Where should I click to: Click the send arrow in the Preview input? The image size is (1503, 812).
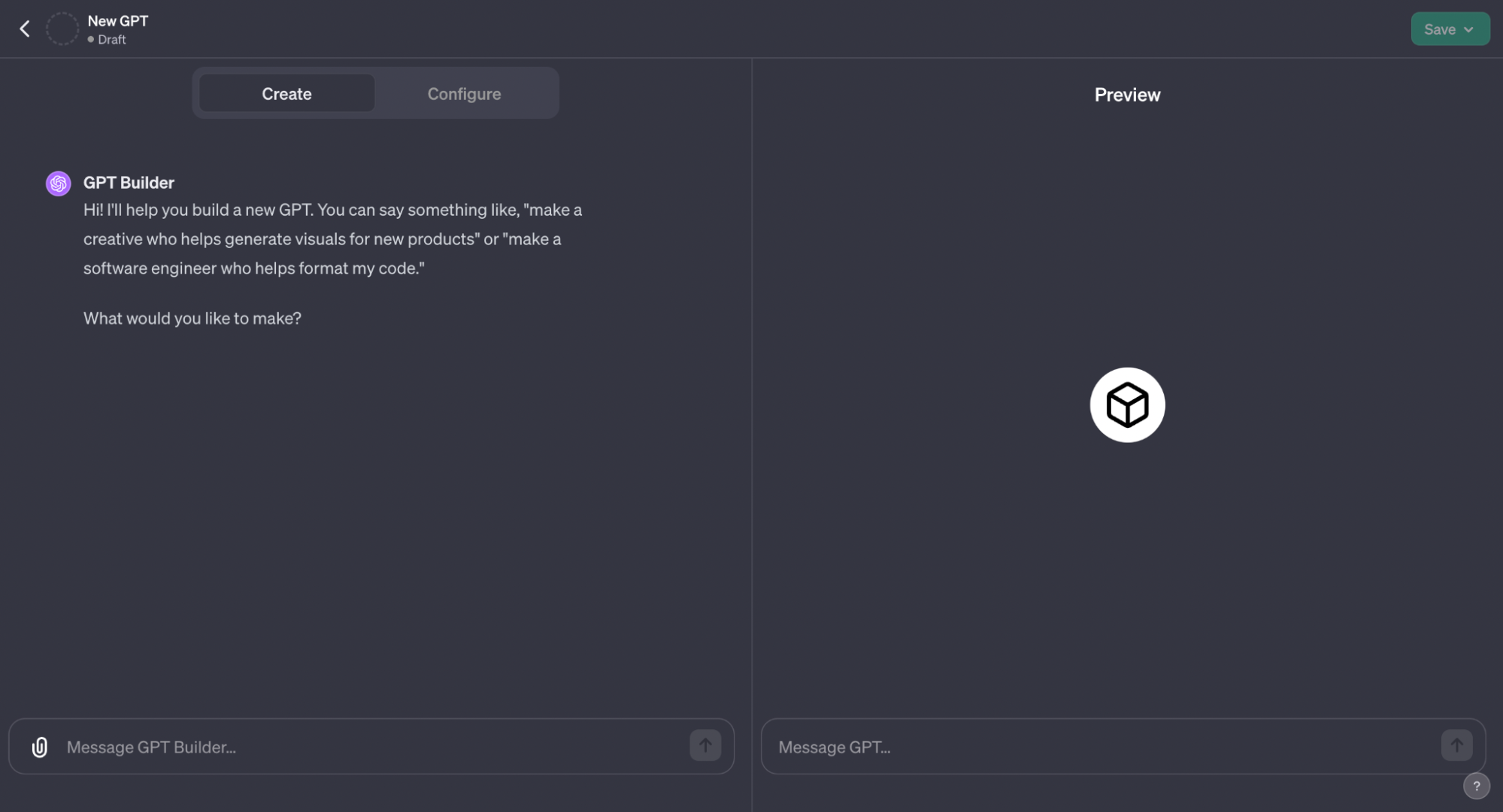pos(1456,745)
